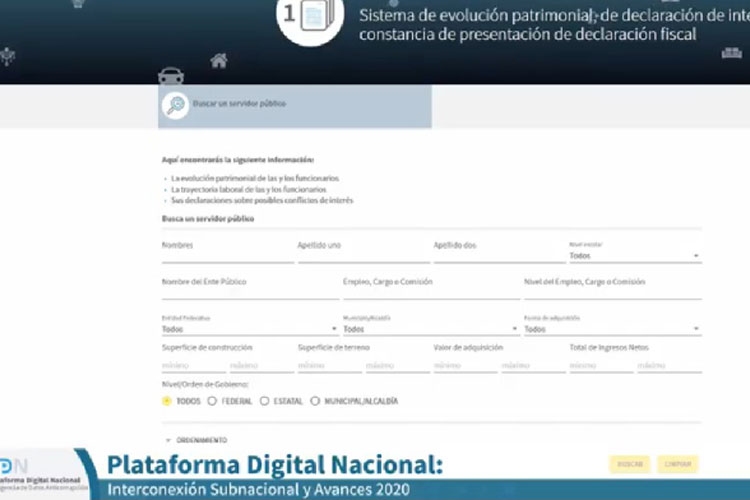Open the Municipio/Alcaldía dropdown
This screenshot has width=750, height=500.
click(431, 329)
